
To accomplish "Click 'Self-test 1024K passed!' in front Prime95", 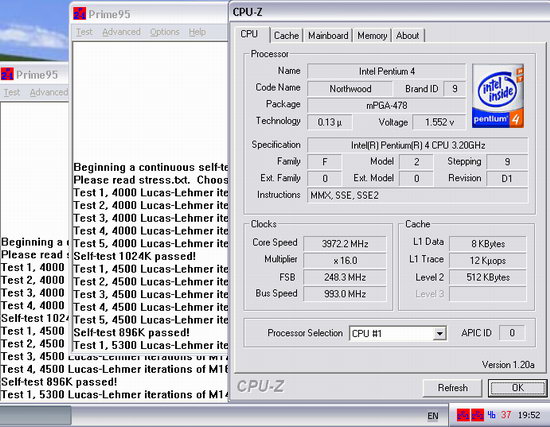I will pos(134,256).
